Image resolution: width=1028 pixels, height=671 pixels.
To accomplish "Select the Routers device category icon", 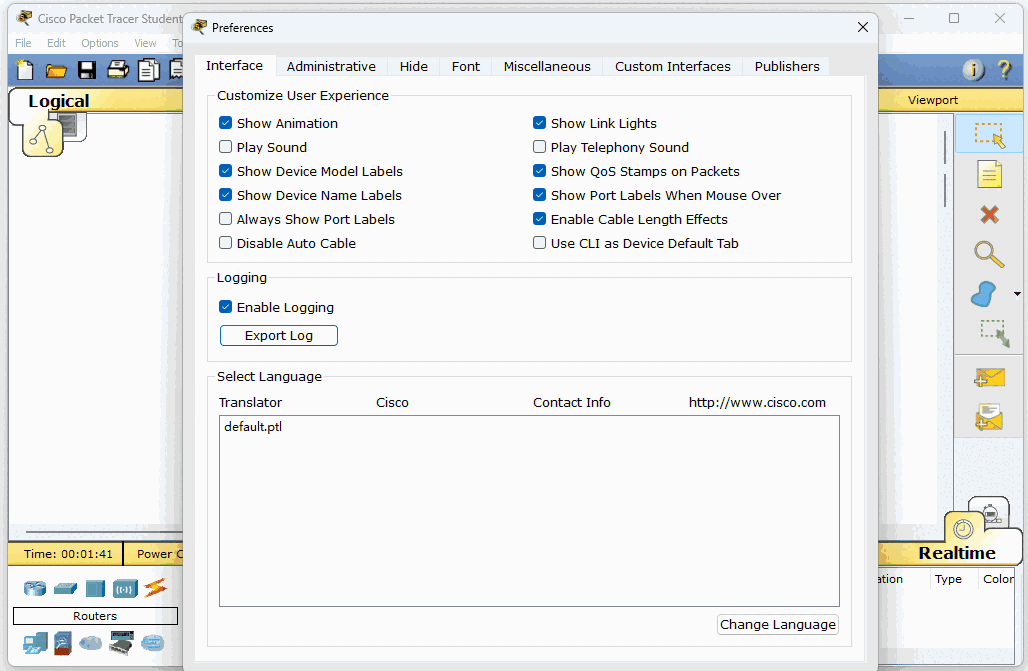I will click(x=36, y=588).
